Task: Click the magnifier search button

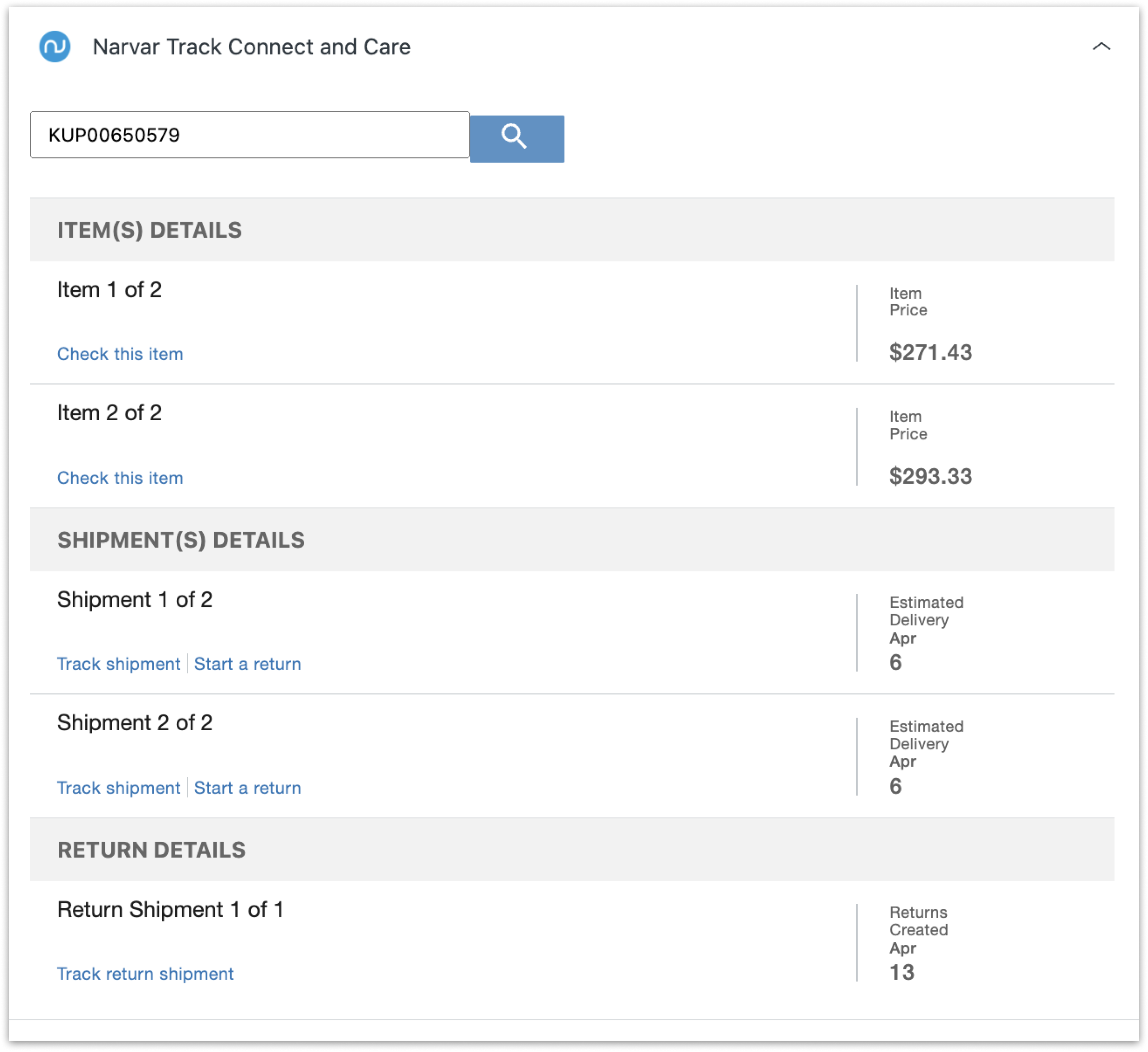Action: (517, 139)
